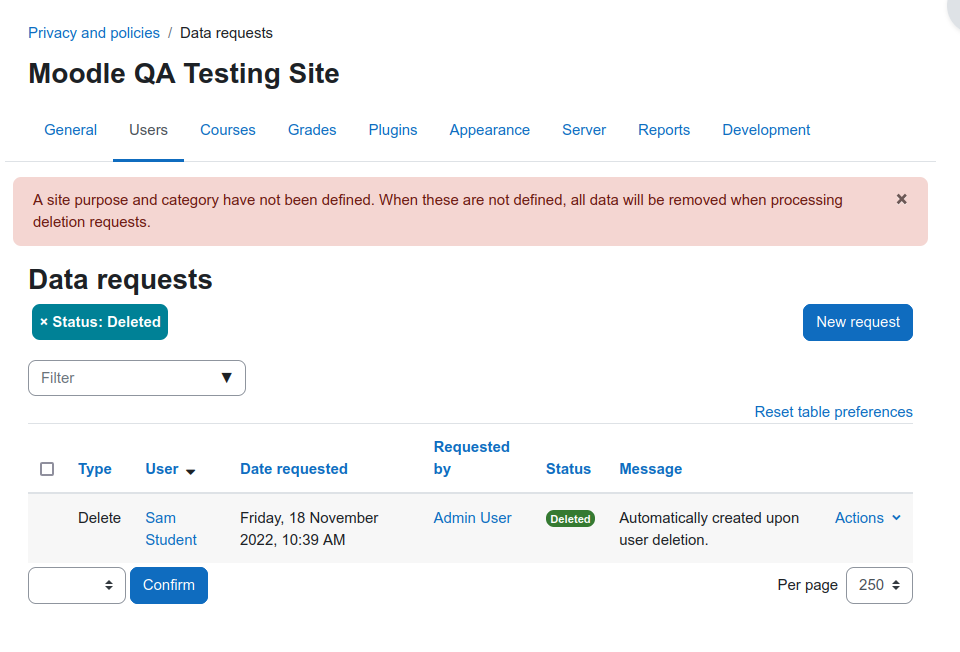
Task: Create a New request
Action: pyautogui.click(x=858, y=322)
